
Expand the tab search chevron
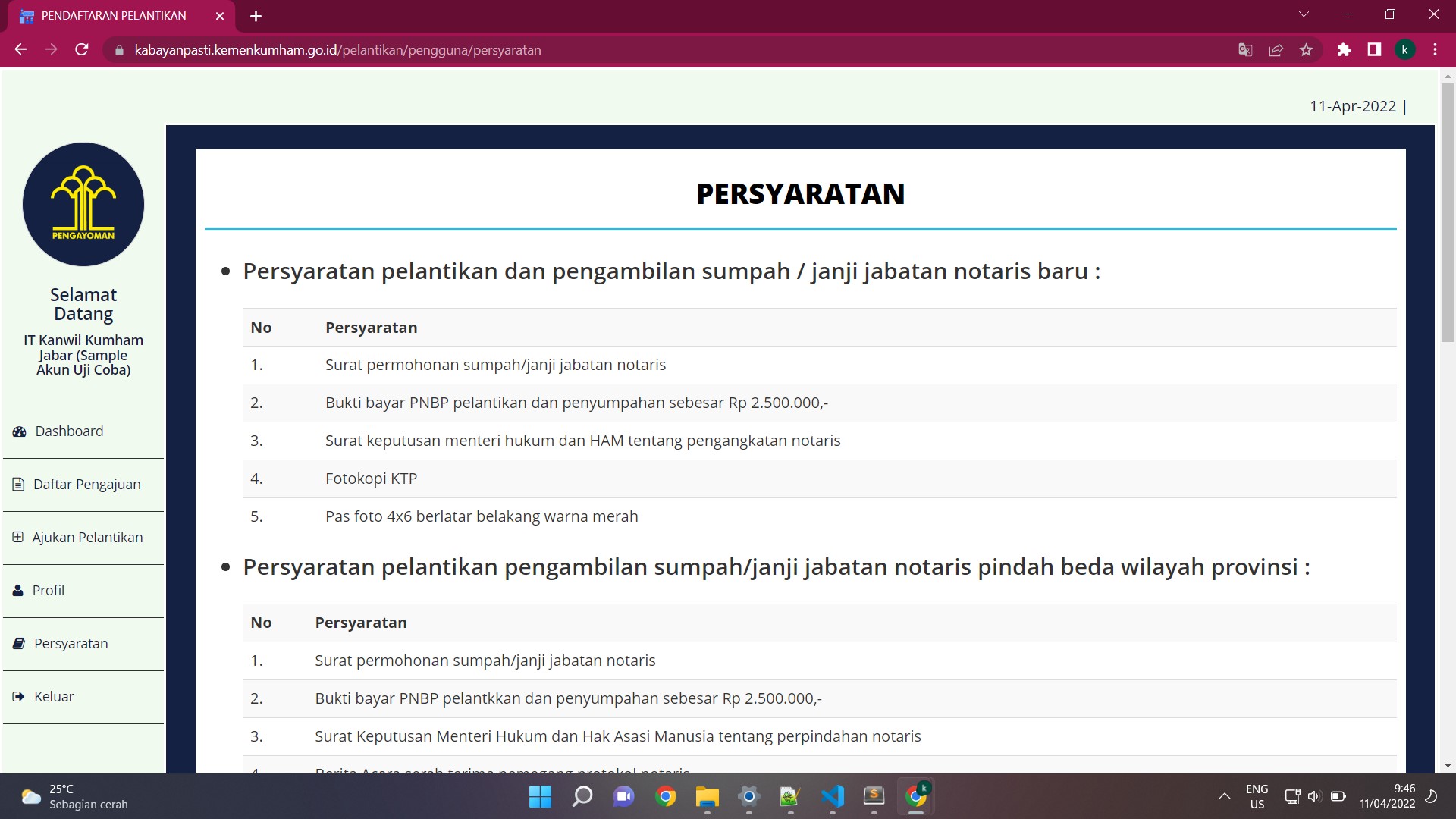coord(1304,15)
